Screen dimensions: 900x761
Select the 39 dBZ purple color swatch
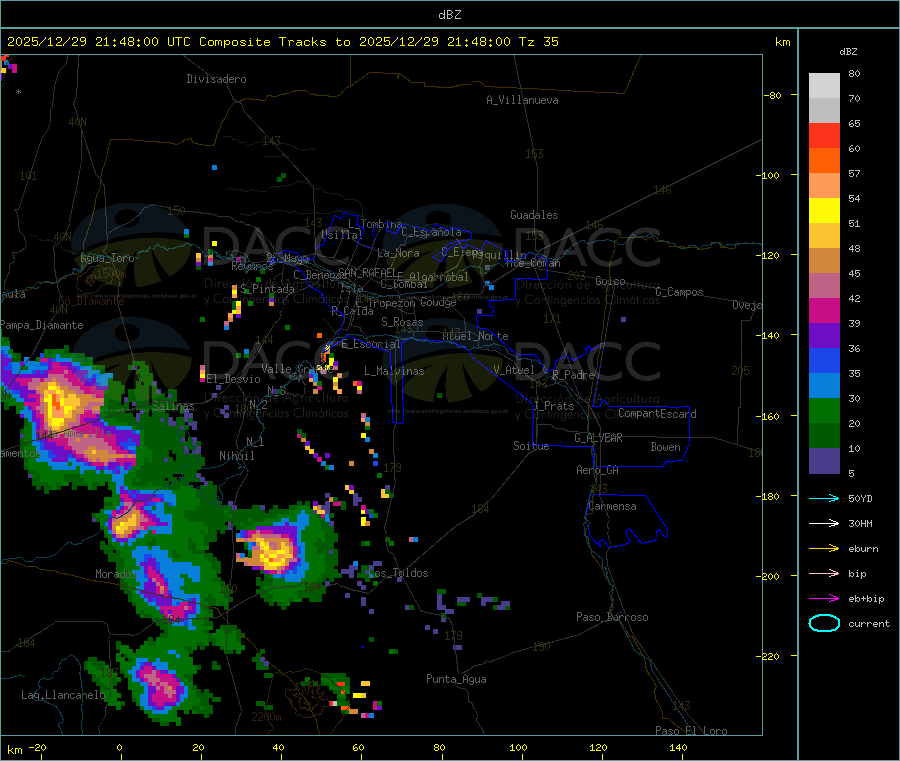tap(824, 335)
